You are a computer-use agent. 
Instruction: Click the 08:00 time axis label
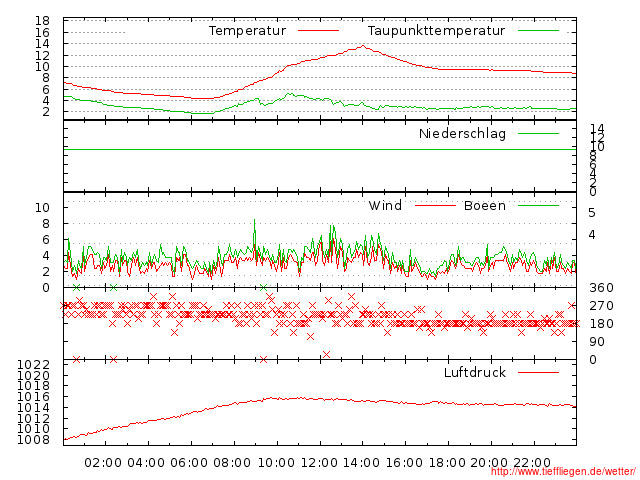click(232, 463)
